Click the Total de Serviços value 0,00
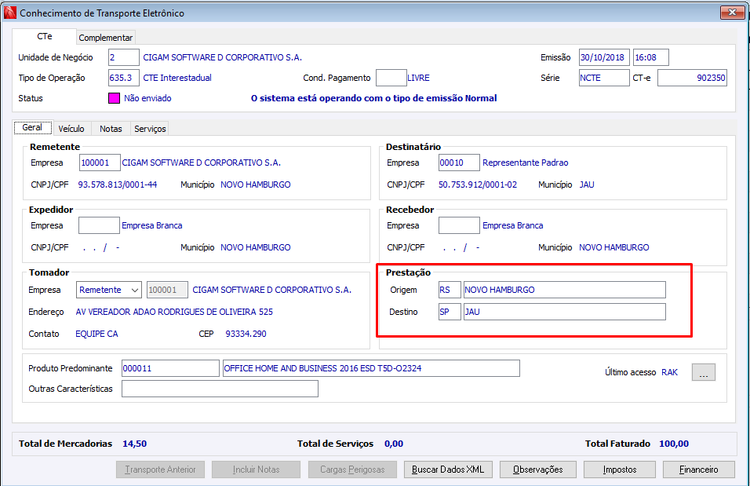 (394, 444)
